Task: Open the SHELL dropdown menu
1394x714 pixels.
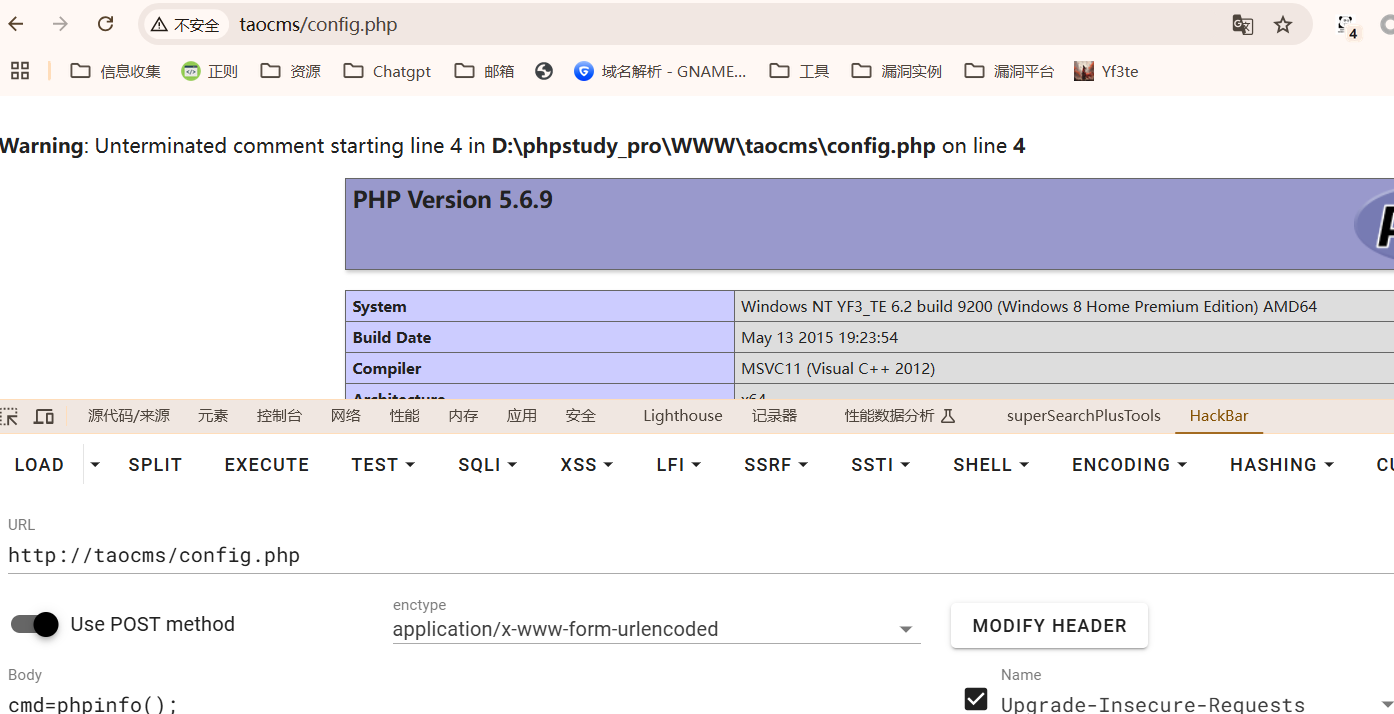Action: [991, 465]
